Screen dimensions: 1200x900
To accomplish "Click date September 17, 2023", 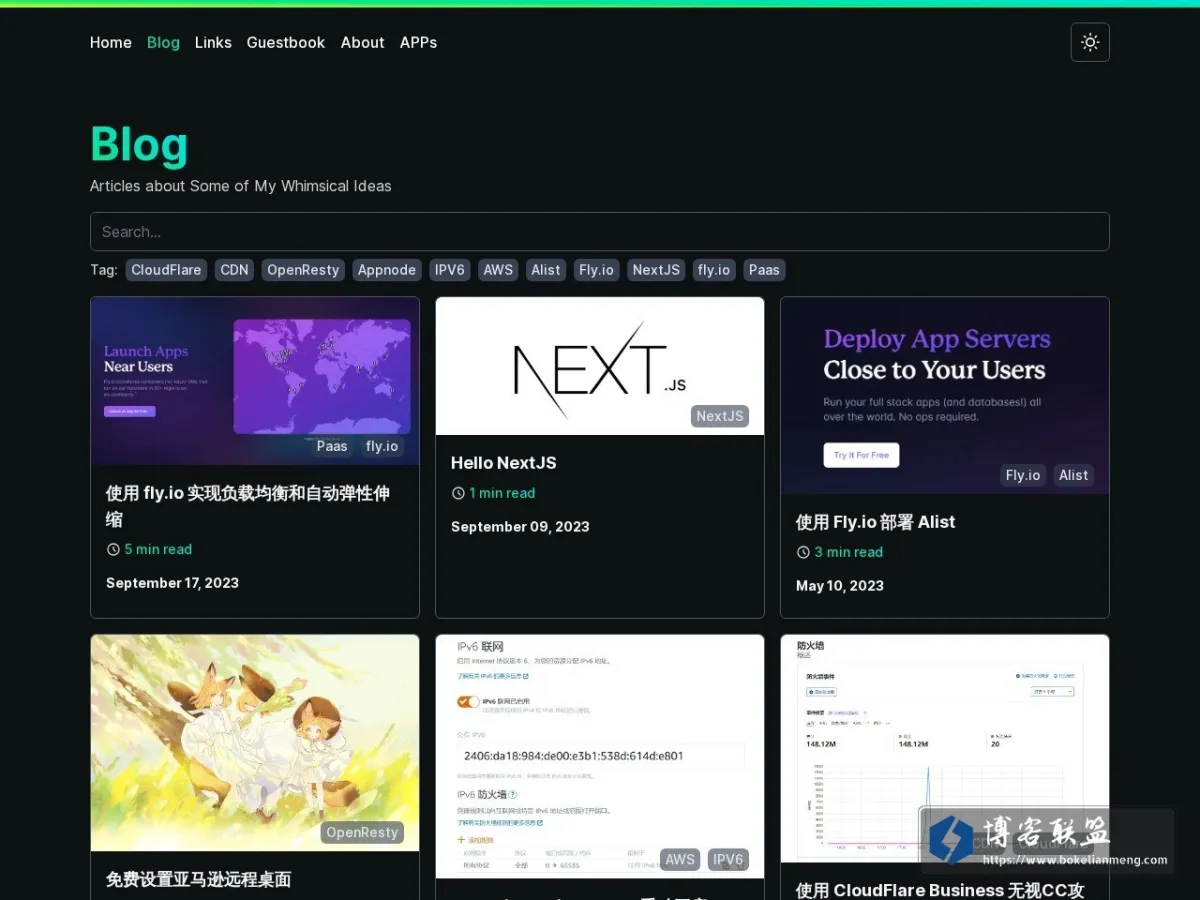I will (x=172, y=583).
